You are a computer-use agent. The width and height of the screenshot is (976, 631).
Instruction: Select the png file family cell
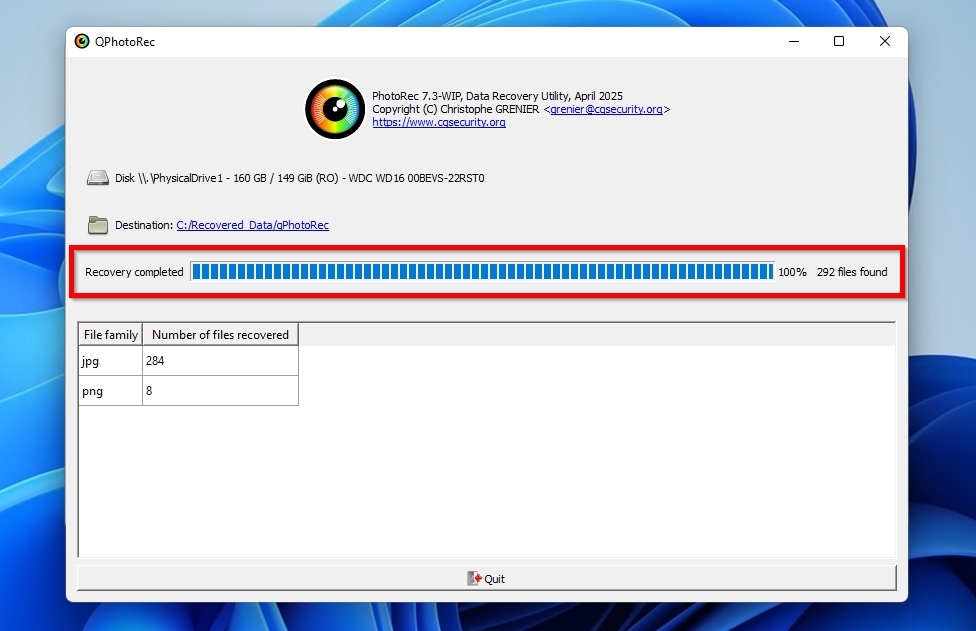pos(111,391)
